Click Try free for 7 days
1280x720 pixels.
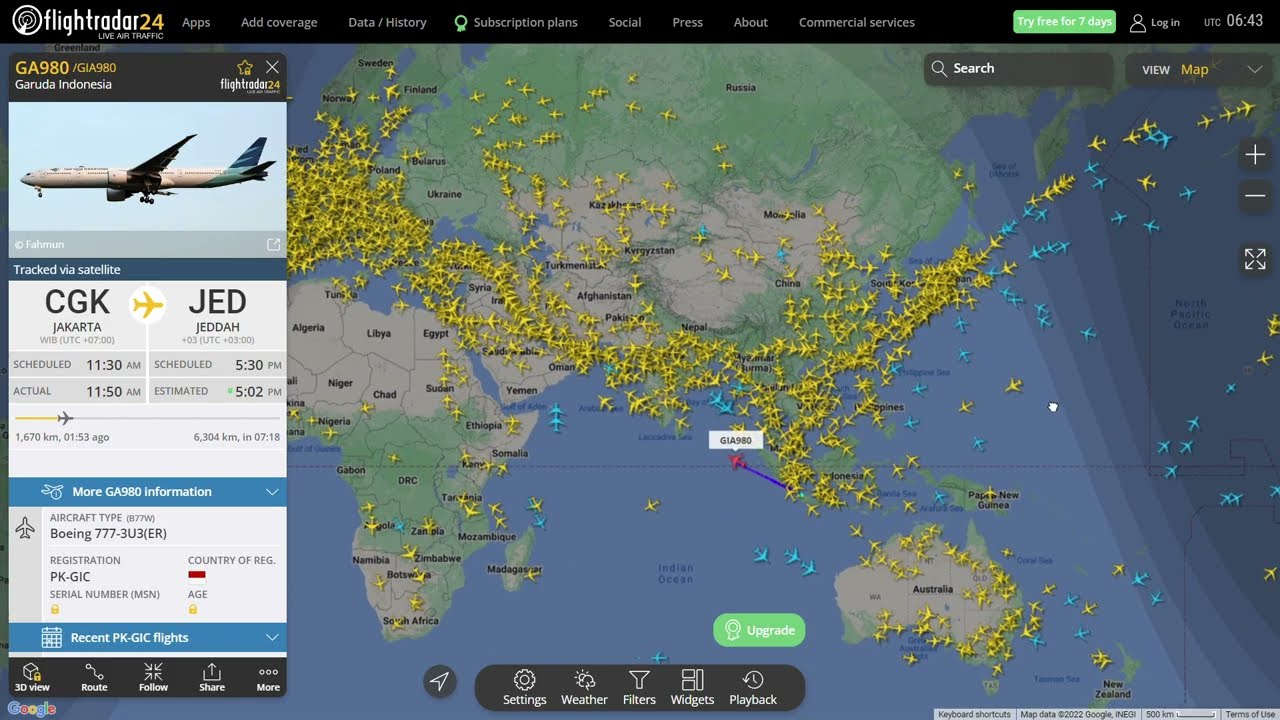click(x=1064, y=21)
